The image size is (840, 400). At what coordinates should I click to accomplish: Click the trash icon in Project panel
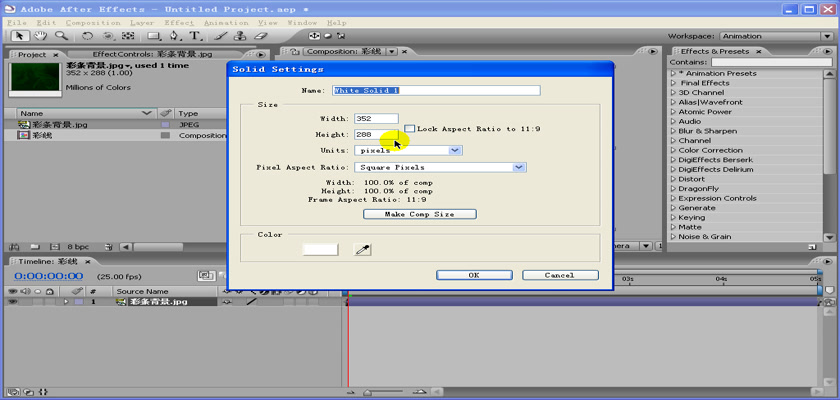[109, 247]
